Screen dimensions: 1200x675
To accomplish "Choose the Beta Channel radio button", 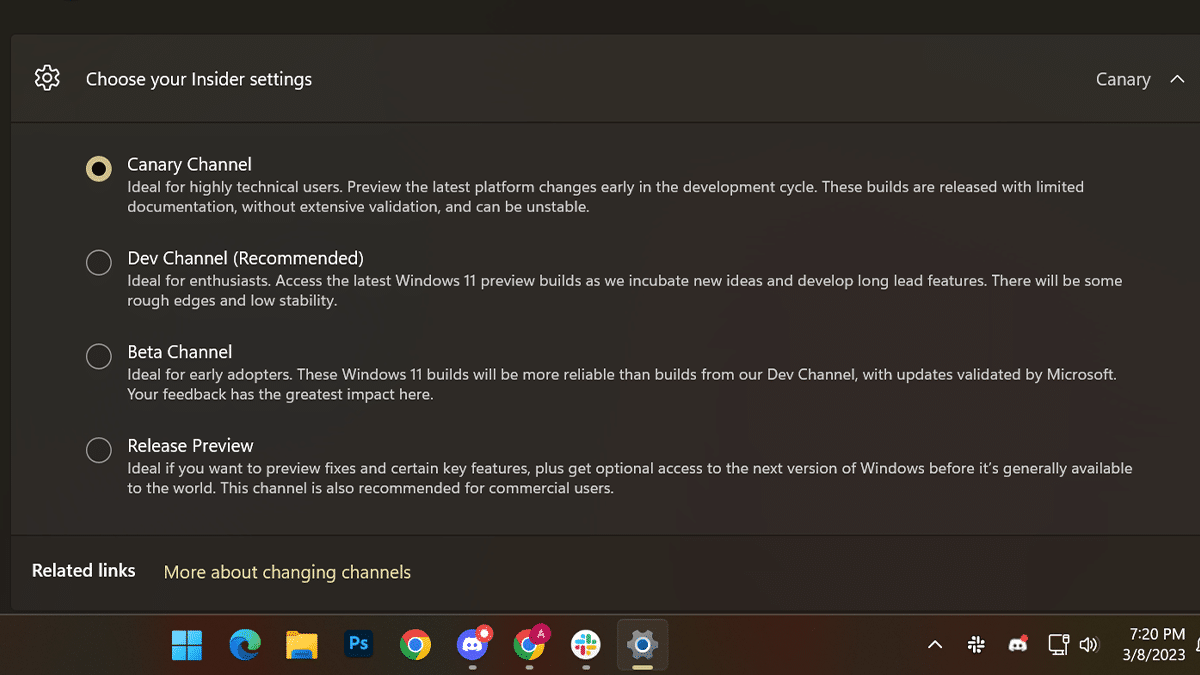I will coord(98,356).
